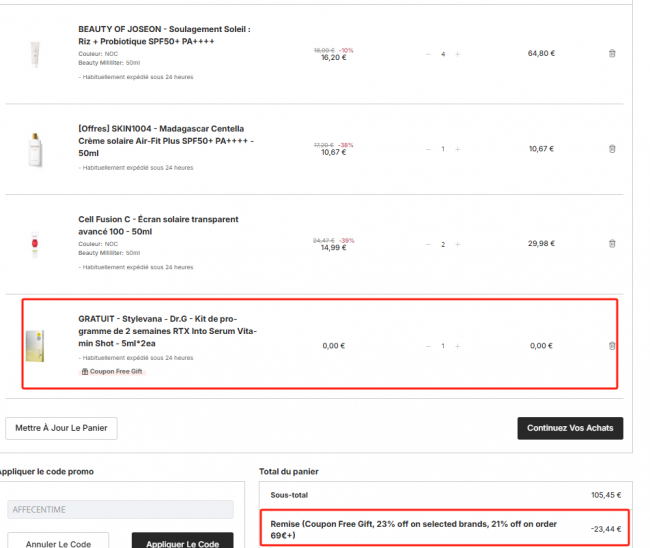Screen dimensions: 650x548
Task: Open Cell Fusion C product thumbnail
Action: [x=35, y=245]
